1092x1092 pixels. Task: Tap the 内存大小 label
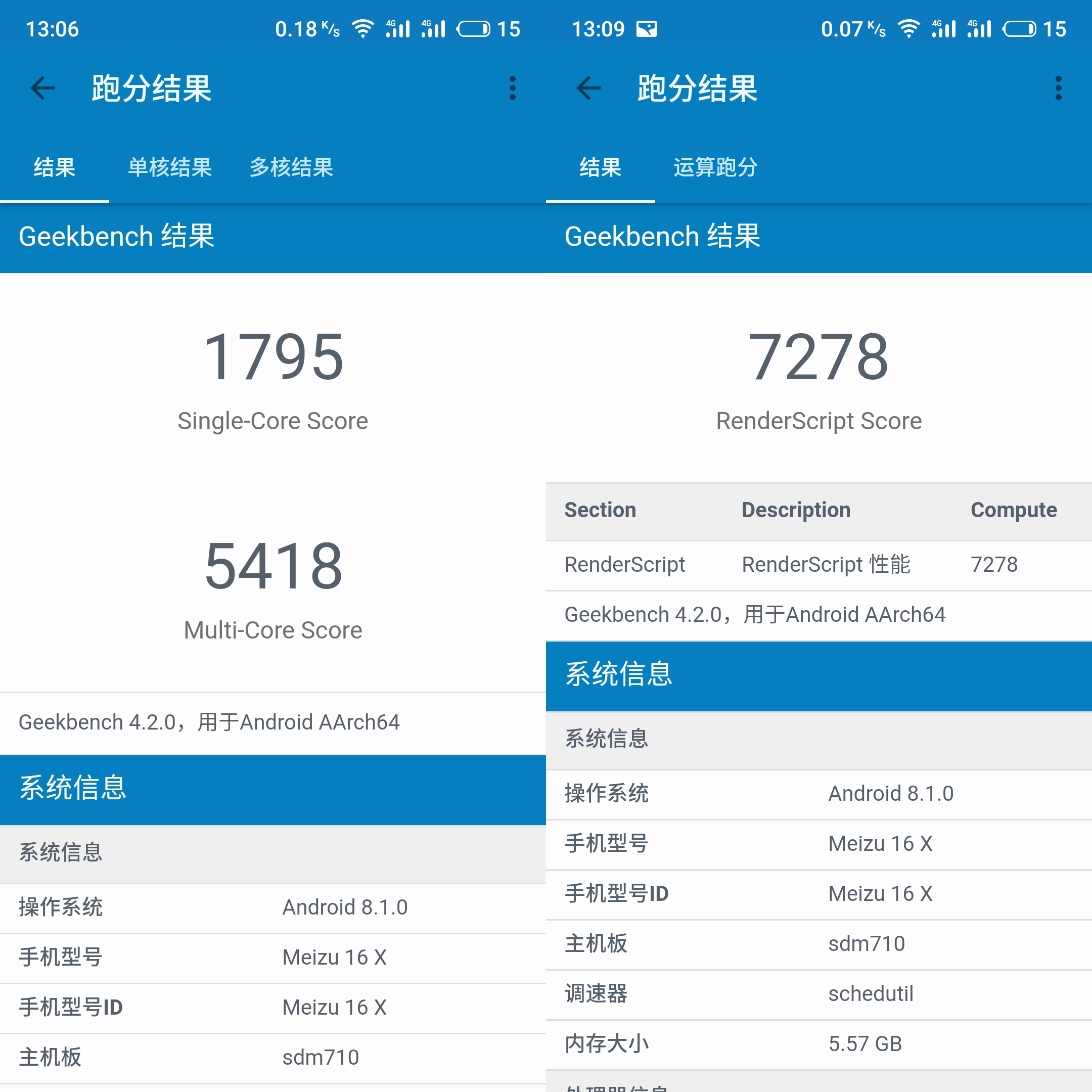click(607, 1043)
